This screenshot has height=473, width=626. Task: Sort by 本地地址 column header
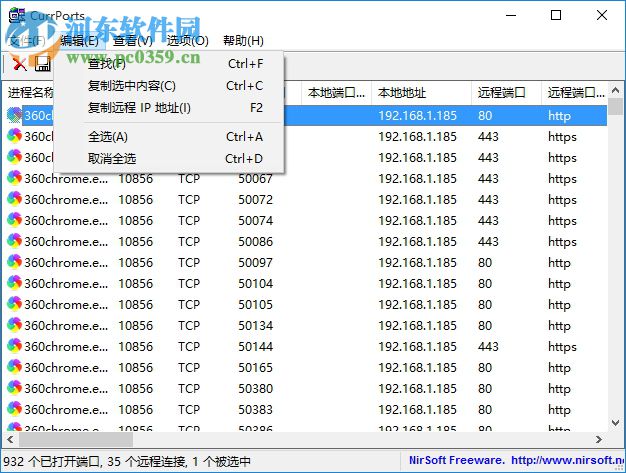point(421,93)
